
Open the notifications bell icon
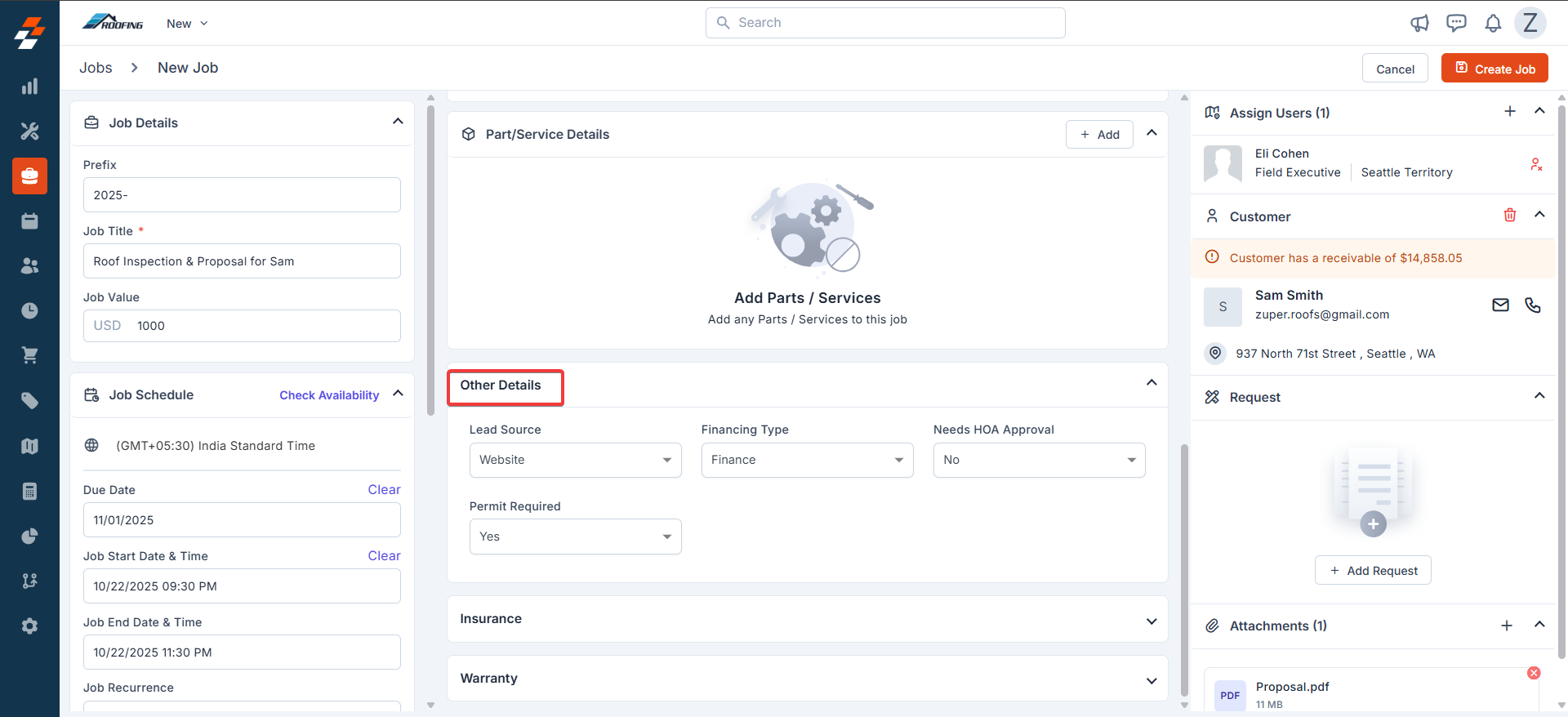point(1493,23)
